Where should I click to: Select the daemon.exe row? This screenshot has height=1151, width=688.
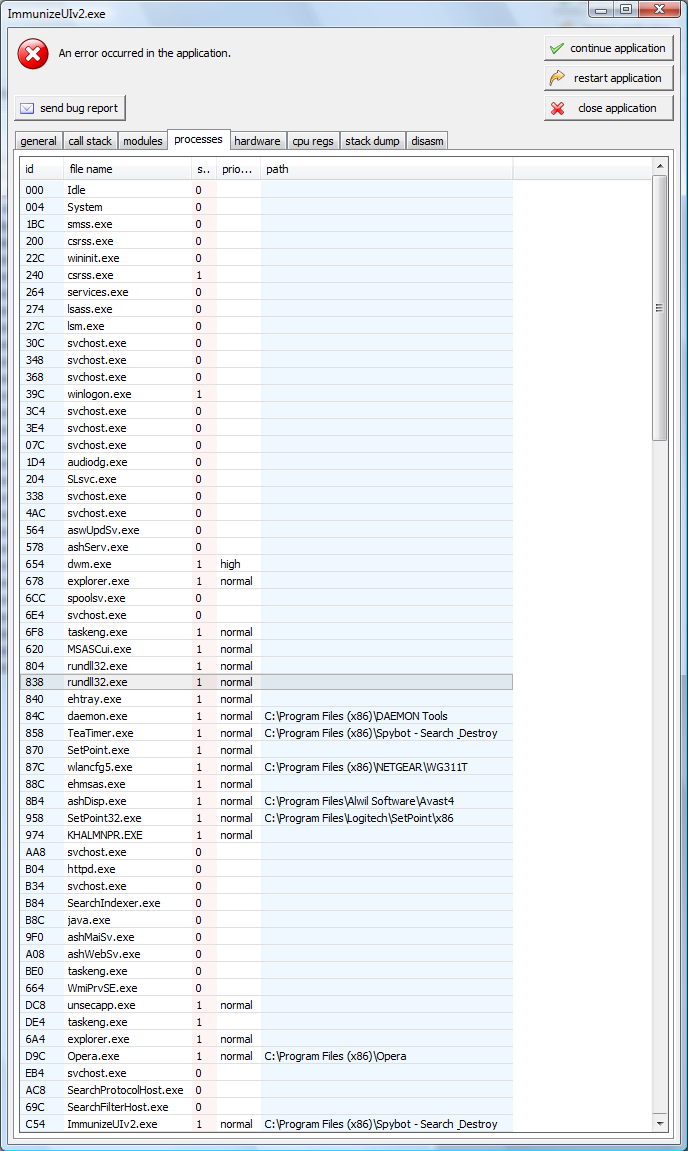pyautogui.click(x=267, y=716)
